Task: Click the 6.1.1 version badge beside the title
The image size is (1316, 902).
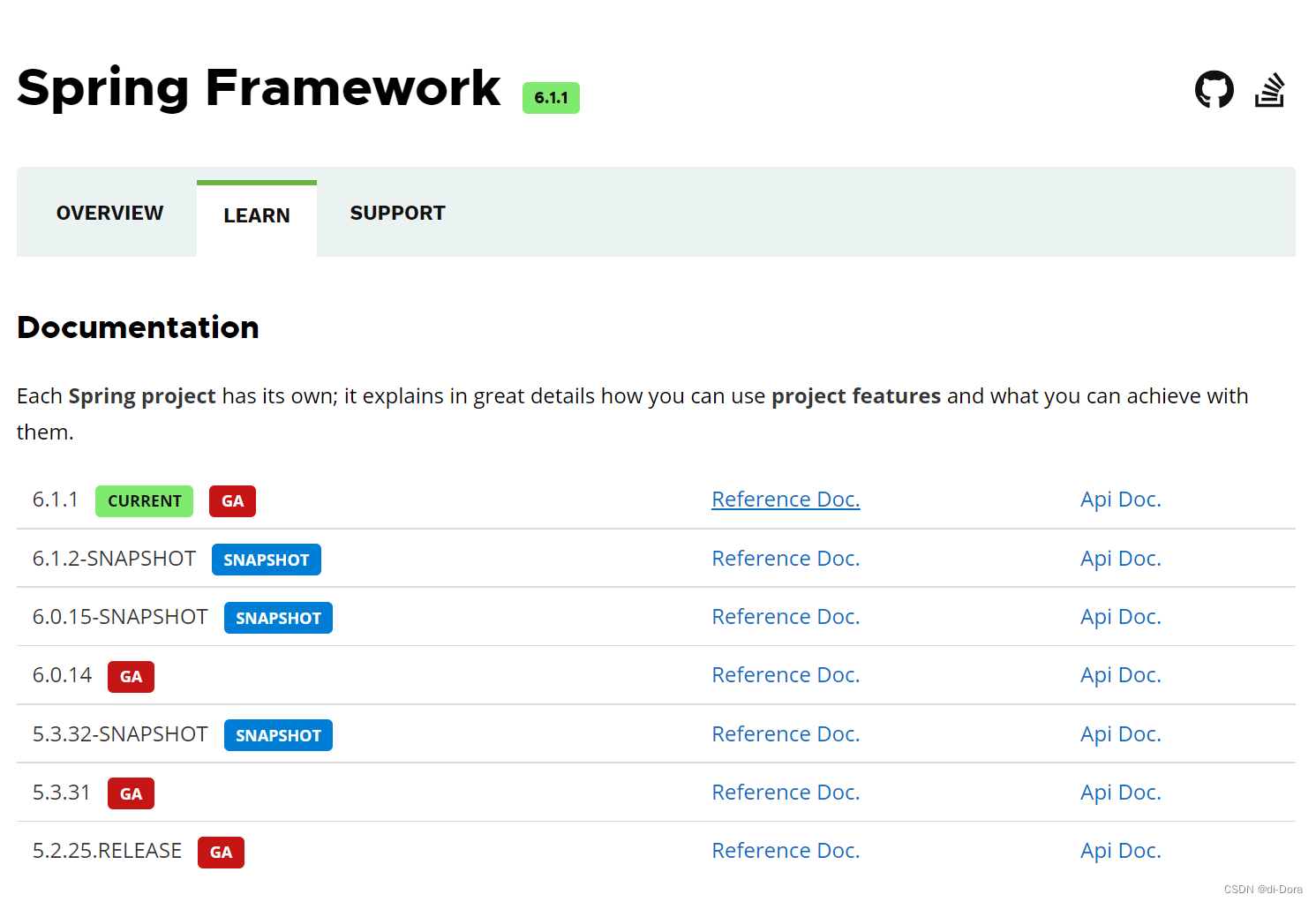Action: click(x=551, y=98)
